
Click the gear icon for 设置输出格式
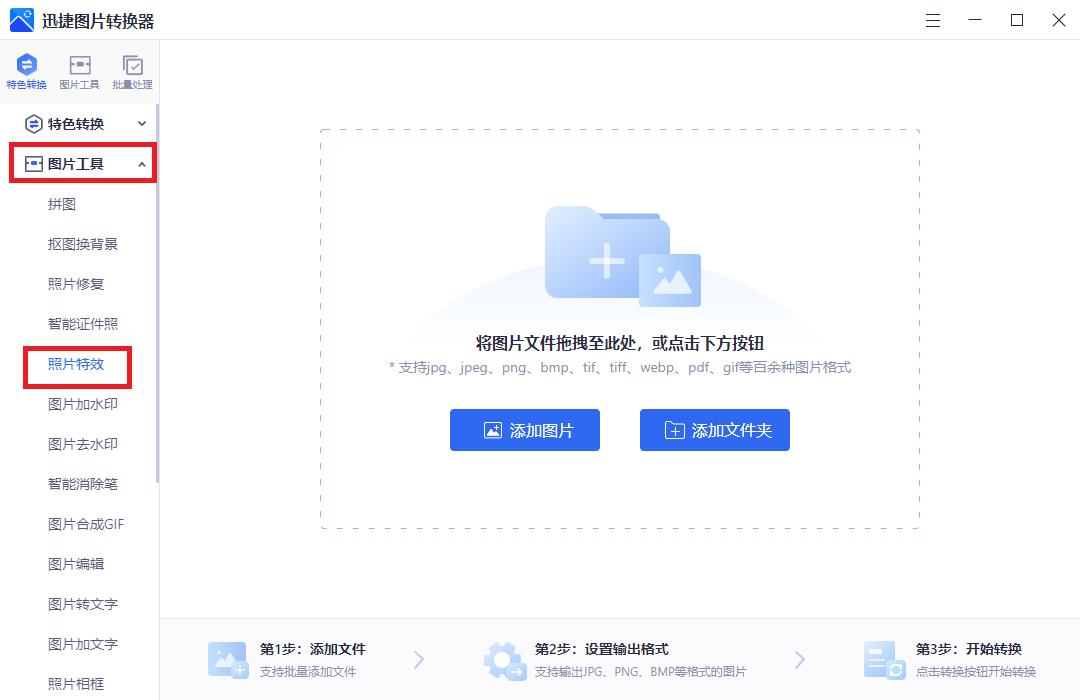tap(505, 659)
